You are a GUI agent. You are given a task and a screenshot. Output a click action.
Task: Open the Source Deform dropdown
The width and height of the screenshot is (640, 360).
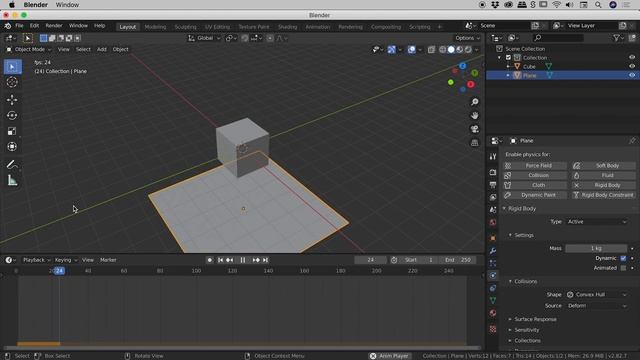pos(597,306)
